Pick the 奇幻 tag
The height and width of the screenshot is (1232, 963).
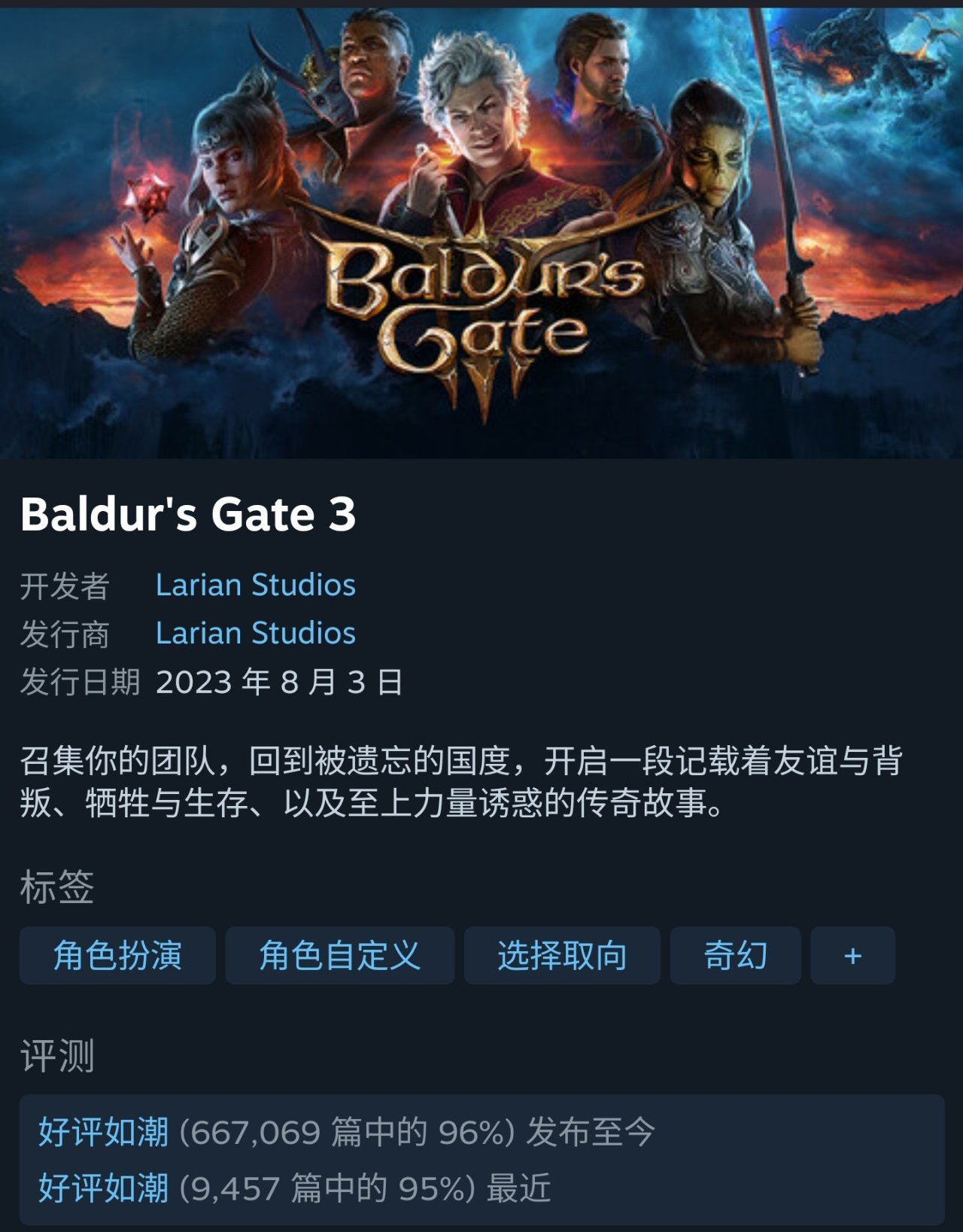pos(735,956)
